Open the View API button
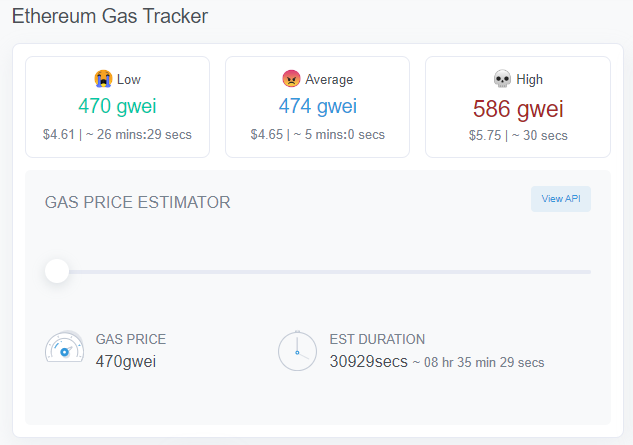Viewport: 633px width, 445px height. pyautogui.click(x=561, y=199)
